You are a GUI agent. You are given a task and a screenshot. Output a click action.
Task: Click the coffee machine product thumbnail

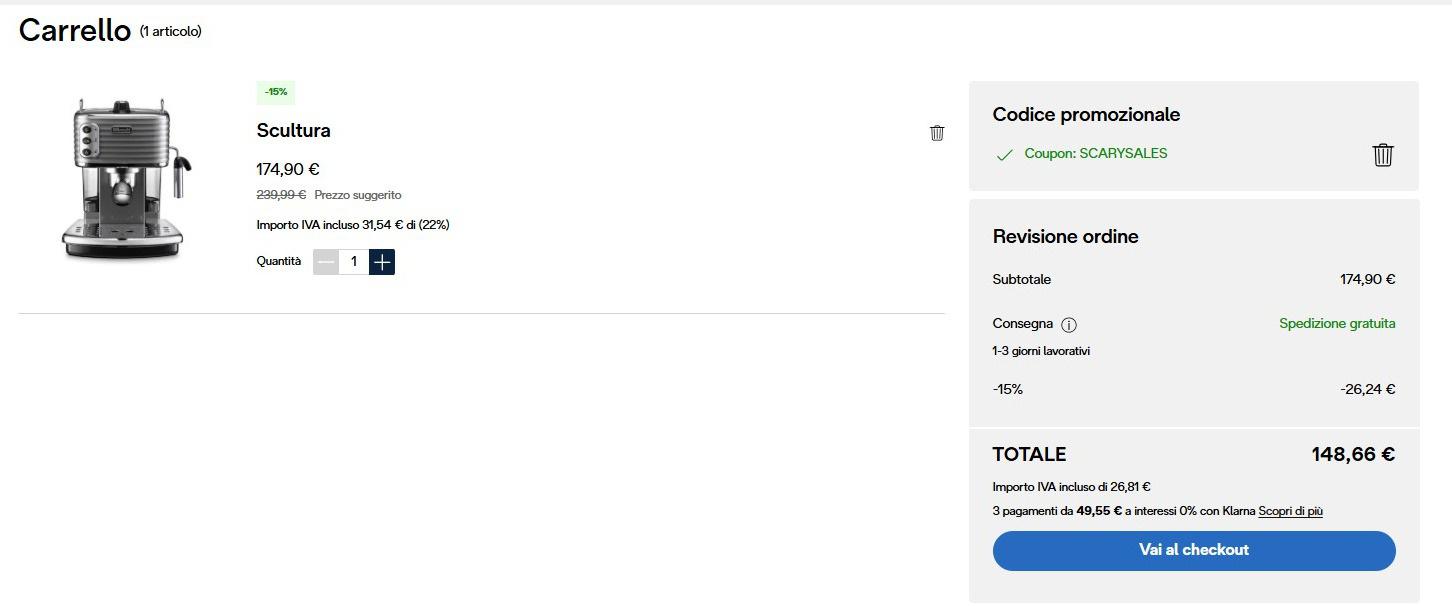tap(125, 180)
